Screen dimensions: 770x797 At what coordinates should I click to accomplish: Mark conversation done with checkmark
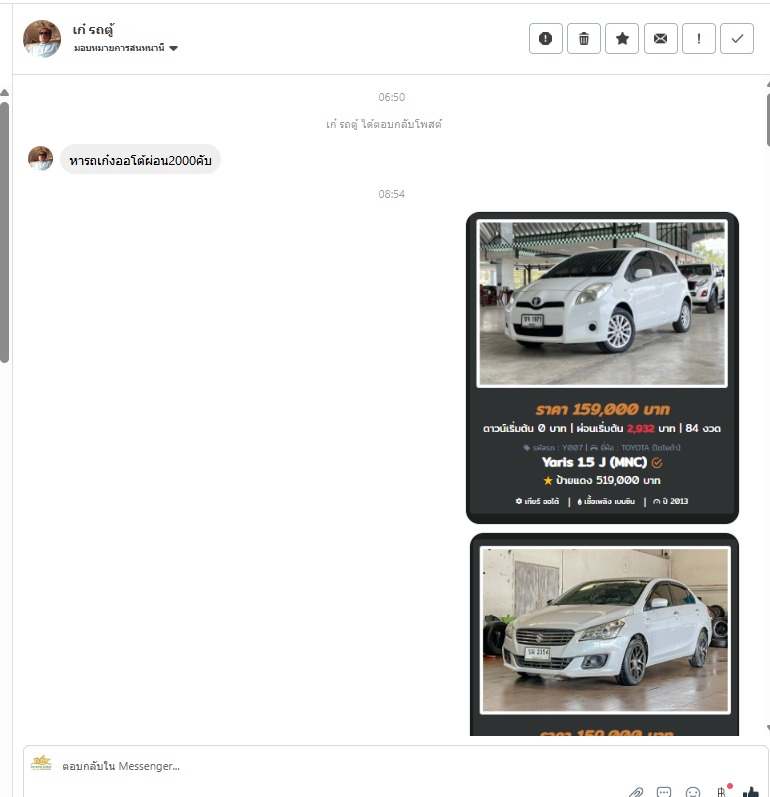737,39
